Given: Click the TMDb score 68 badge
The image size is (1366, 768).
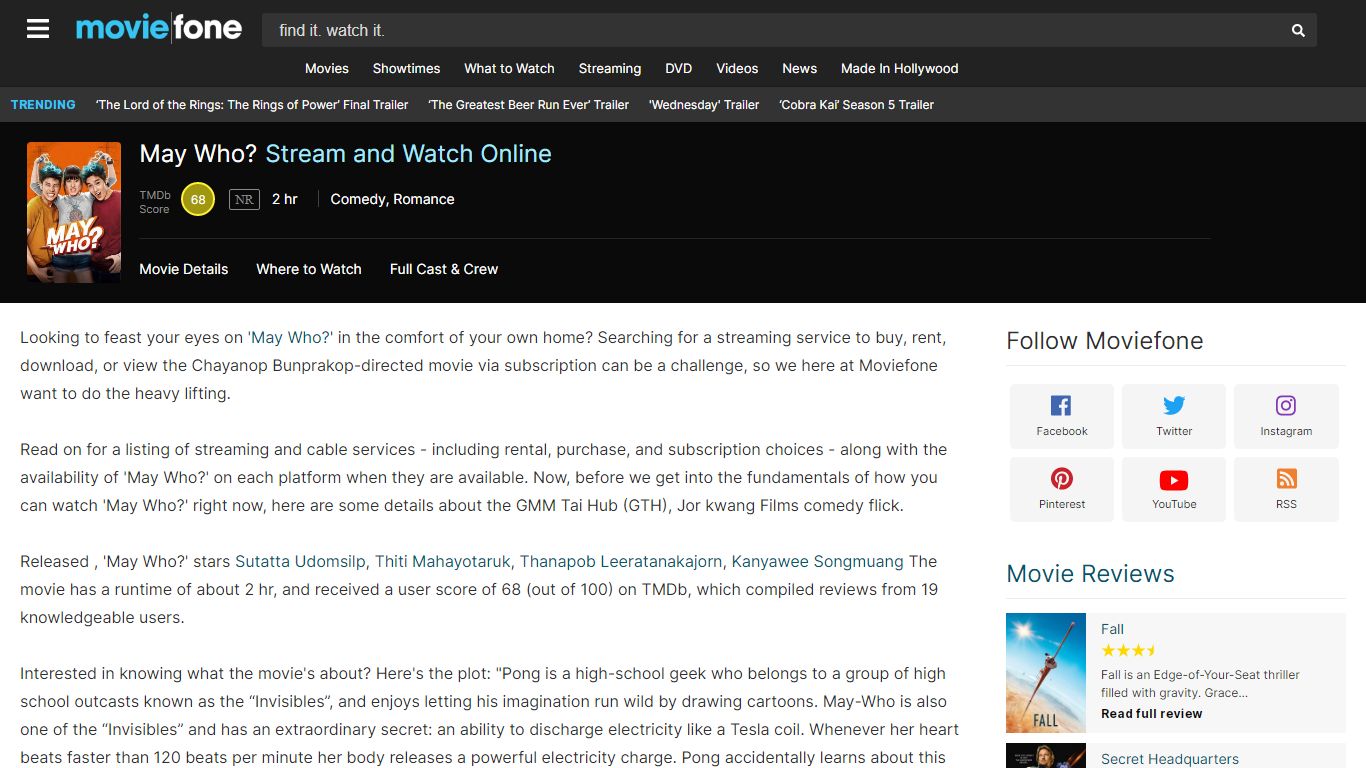Looking at the screenshot, I should coord(198,199).
